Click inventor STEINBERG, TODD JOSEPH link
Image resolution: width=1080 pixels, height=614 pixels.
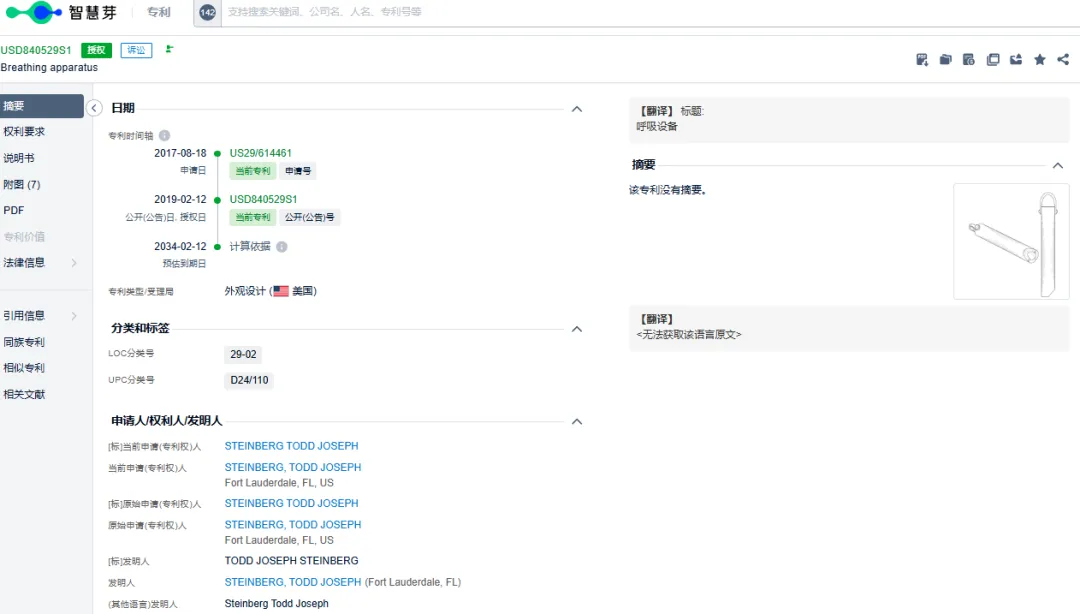[x=293, y=582]
